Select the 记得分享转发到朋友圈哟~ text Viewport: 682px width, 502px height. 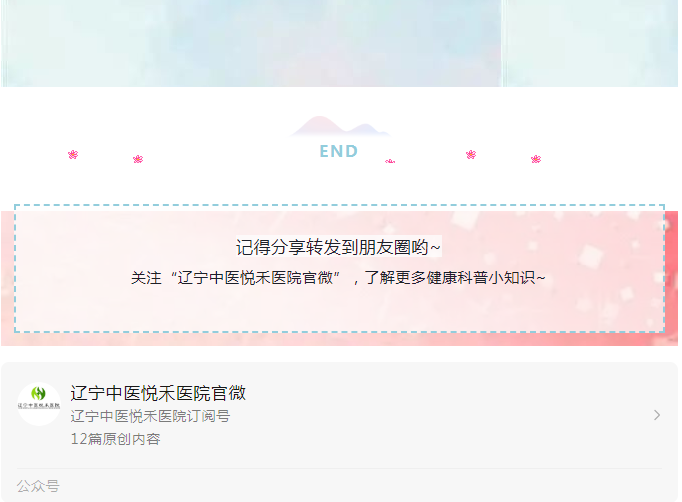(x=339, y=247)
